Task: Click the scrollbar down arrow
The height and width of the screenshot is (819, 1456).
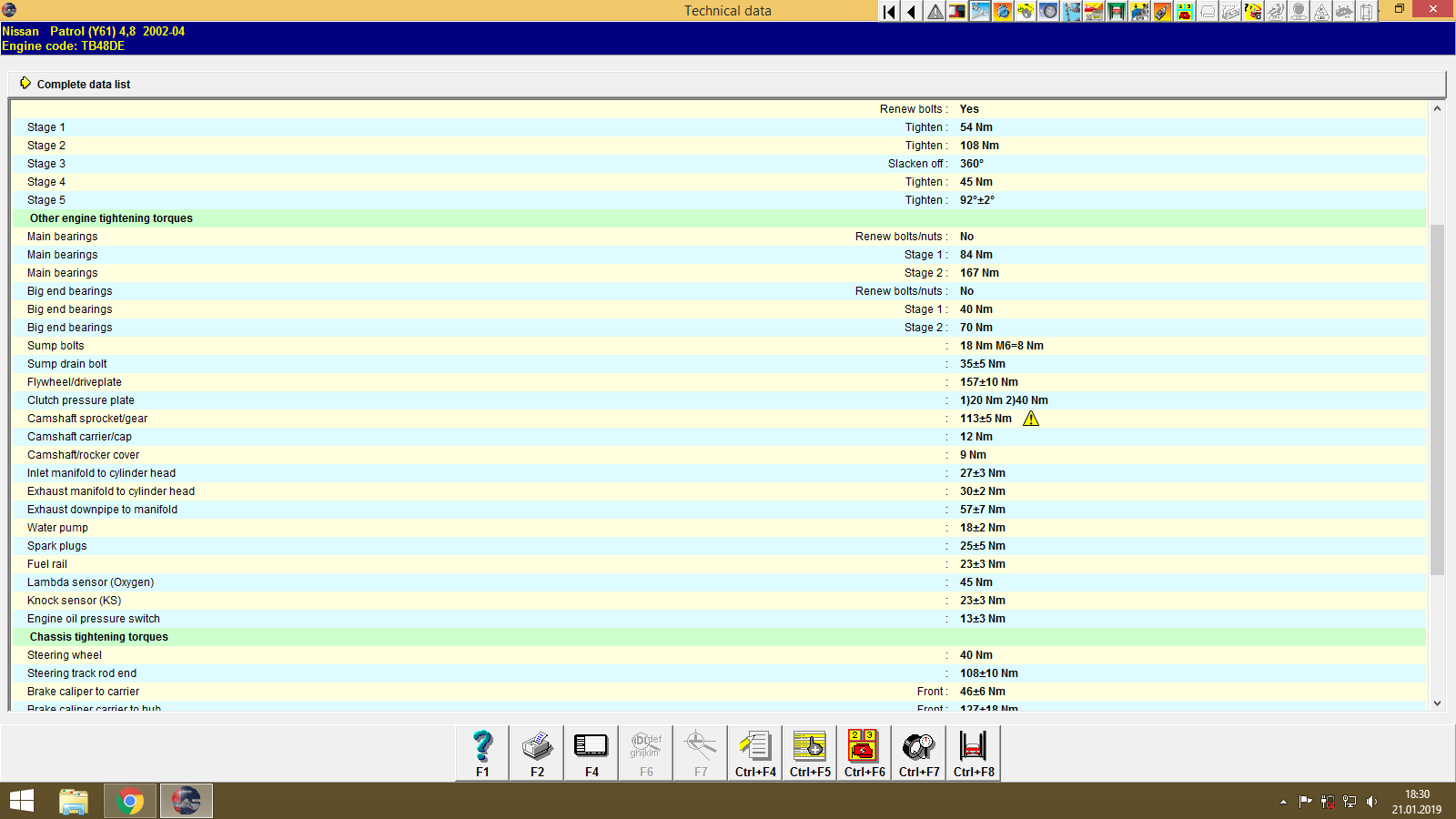Action: click(x=1439, y=703)
